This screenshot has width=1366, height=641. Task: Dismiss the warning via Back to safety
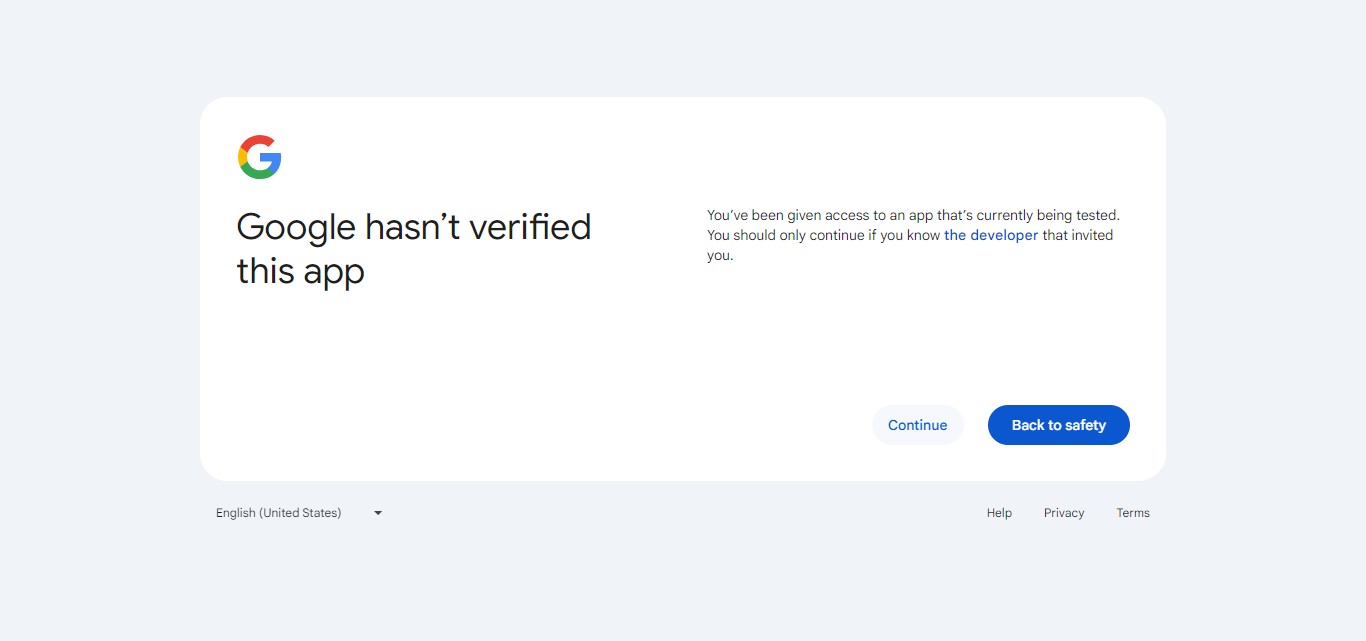[1058, 424]
